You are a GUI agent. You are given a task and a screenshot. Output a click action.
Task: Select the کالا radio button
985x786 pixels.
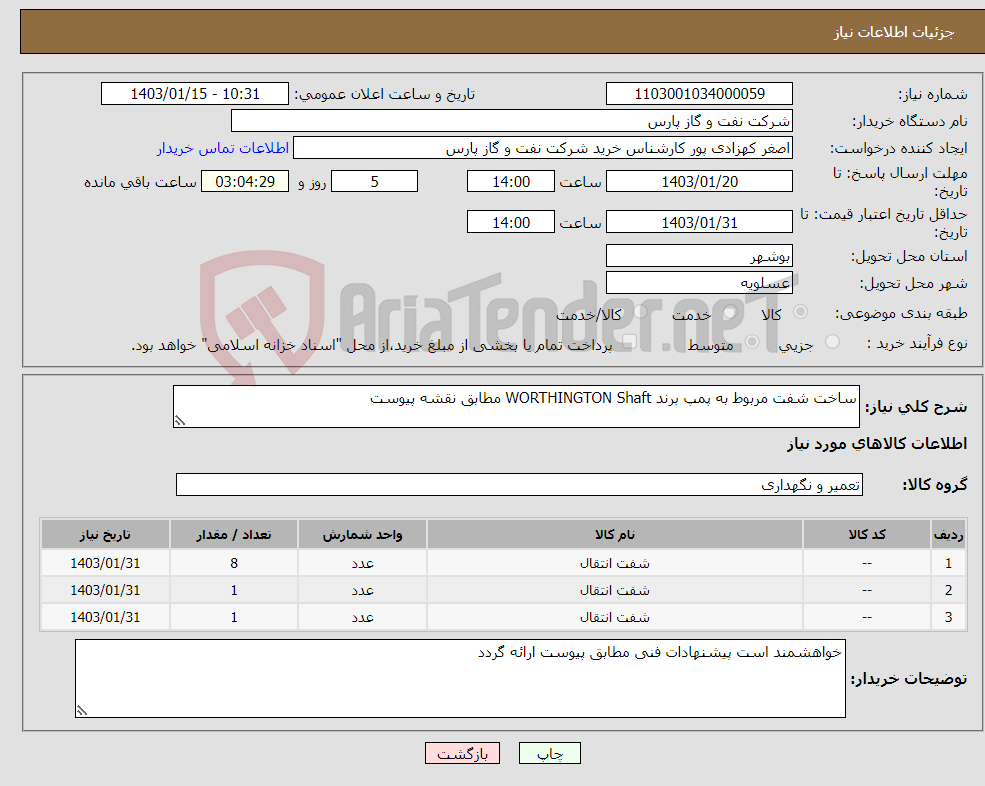(800, 312)
